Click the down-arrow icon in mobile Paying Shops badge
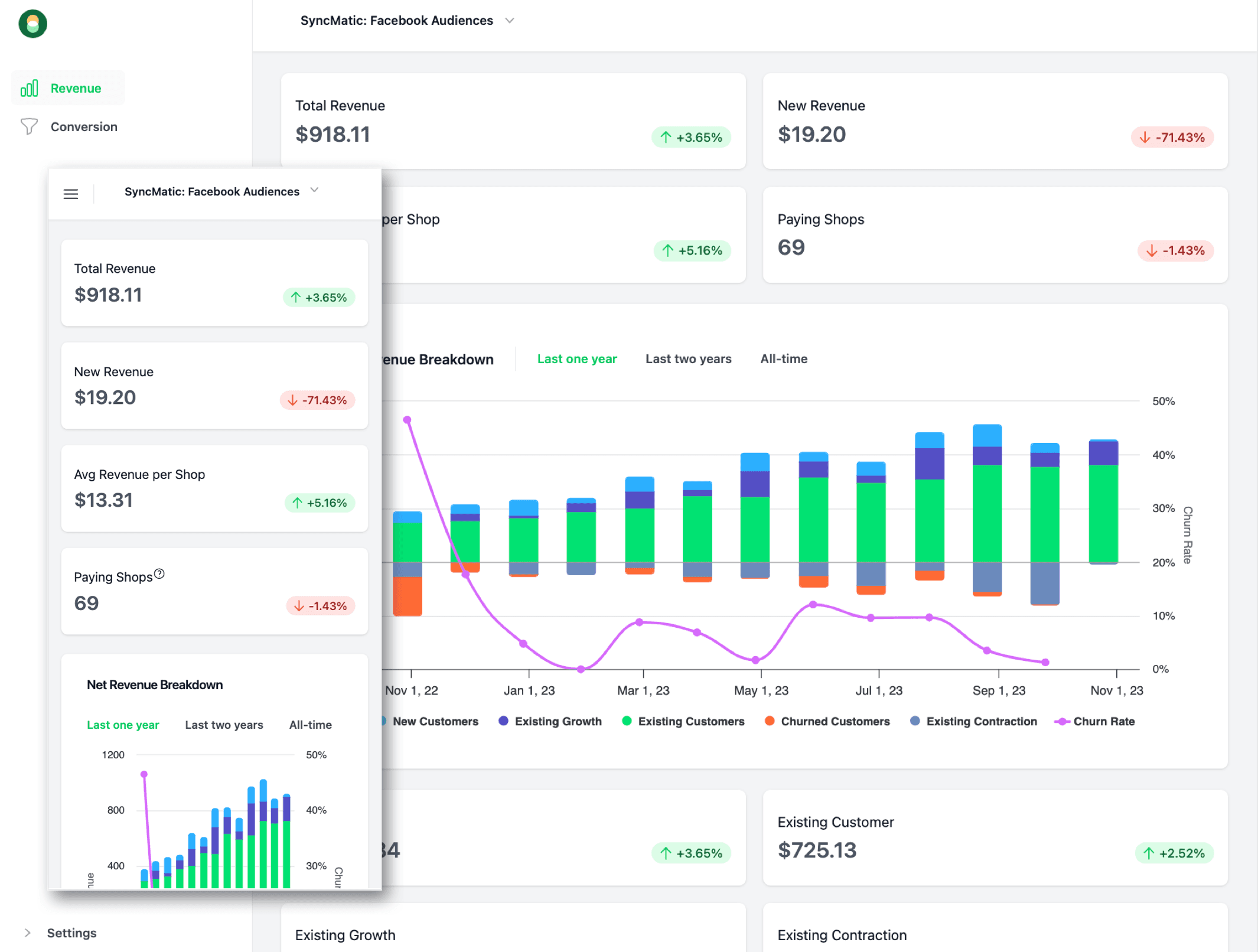 tap(299, 605)
